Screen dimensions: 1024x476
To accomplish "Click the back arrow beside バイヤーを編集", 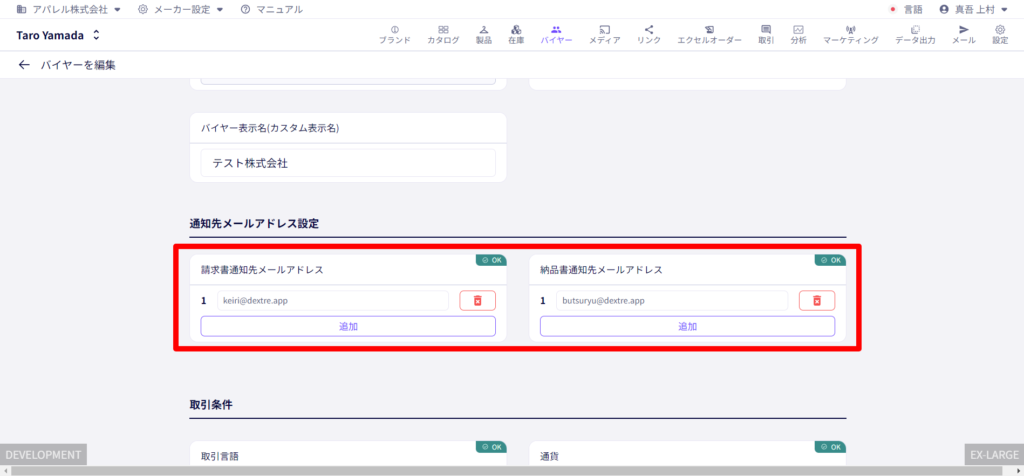I will click(24, 65).
